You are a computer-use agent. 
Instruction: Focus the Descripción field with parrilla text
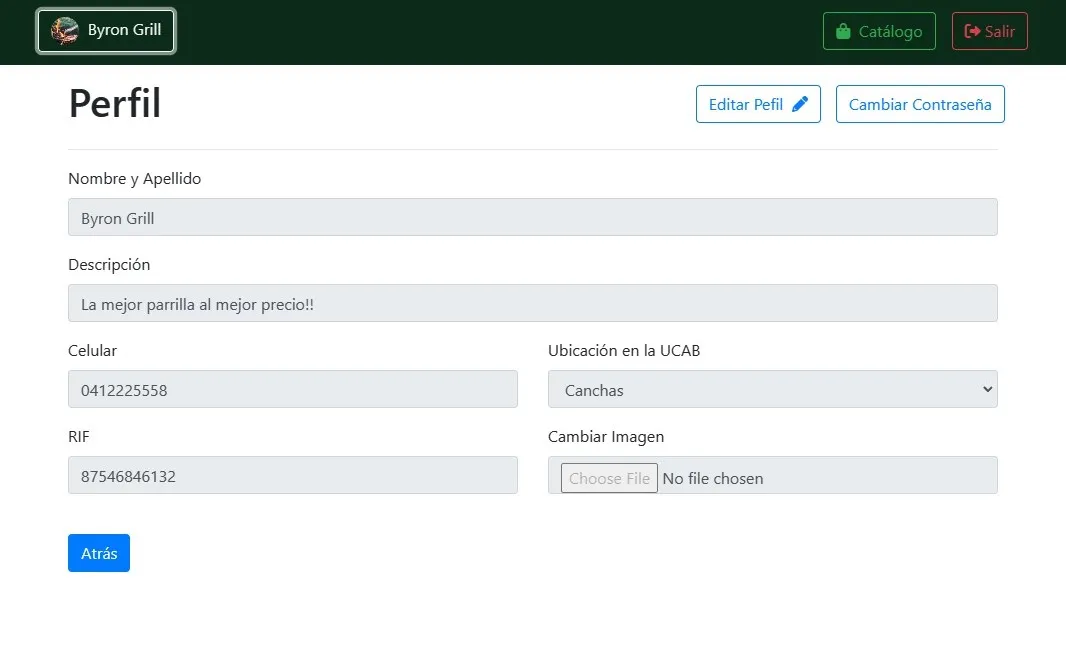click(532, 303)
